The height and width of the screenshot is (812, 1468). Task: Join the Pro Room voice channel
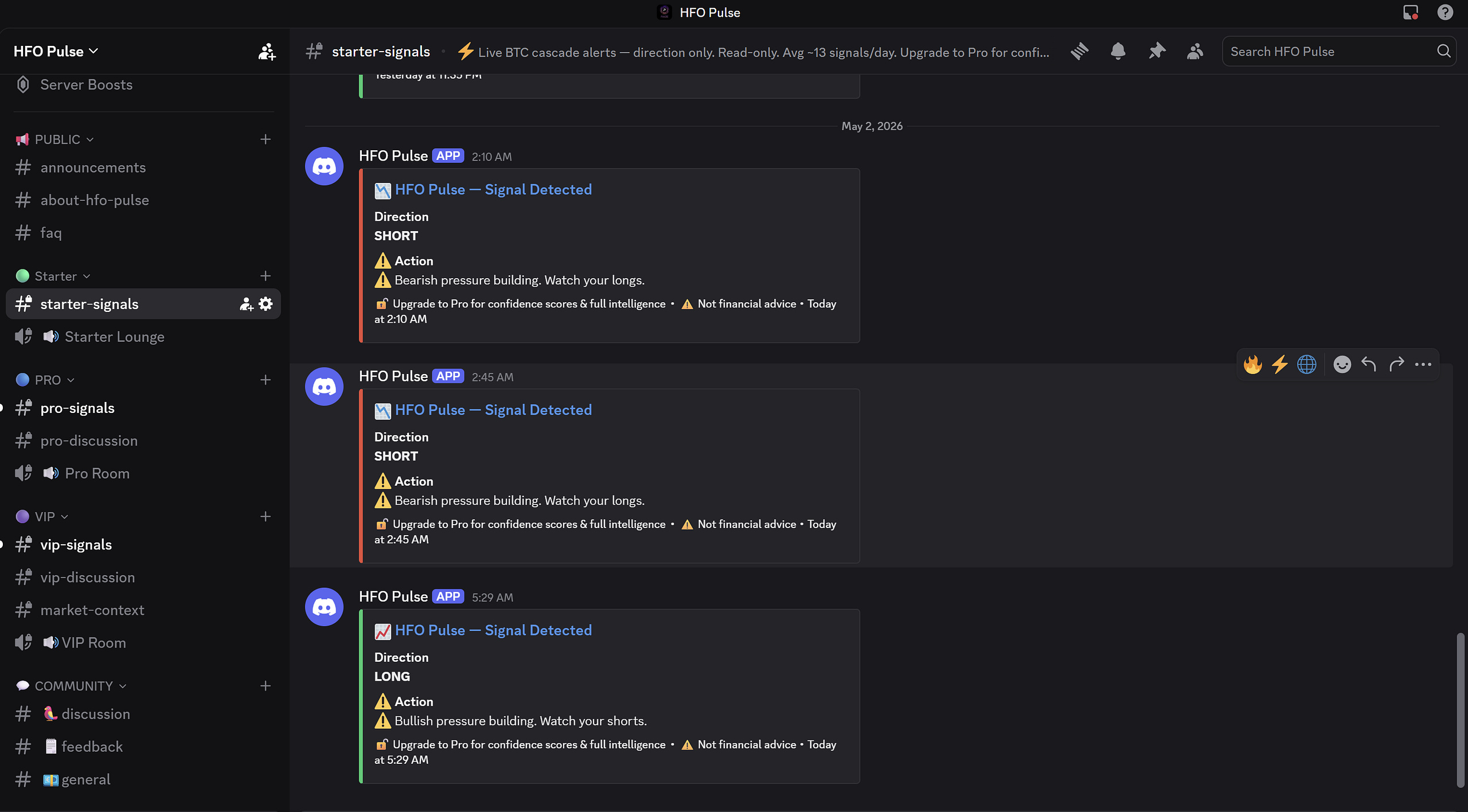[143, 474]
